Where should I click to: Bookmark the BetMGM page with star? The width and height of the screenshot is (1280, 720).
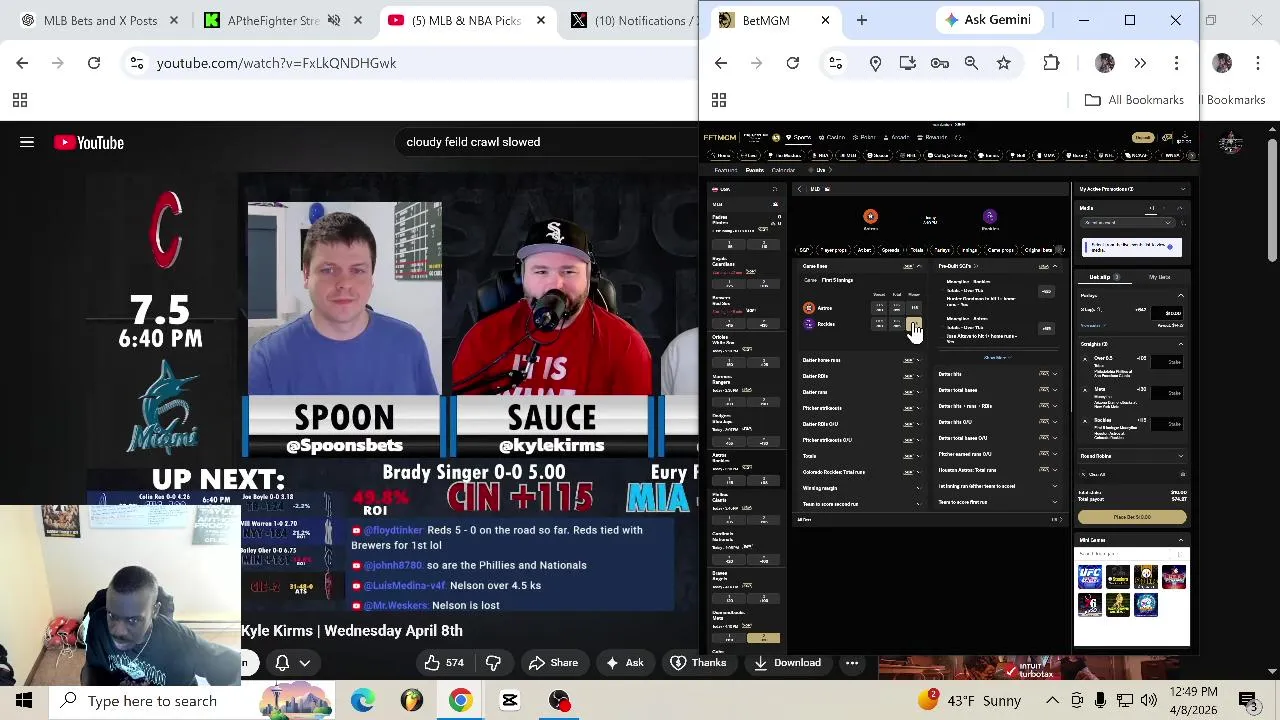pyautogui.click(x=1003, y=63)
